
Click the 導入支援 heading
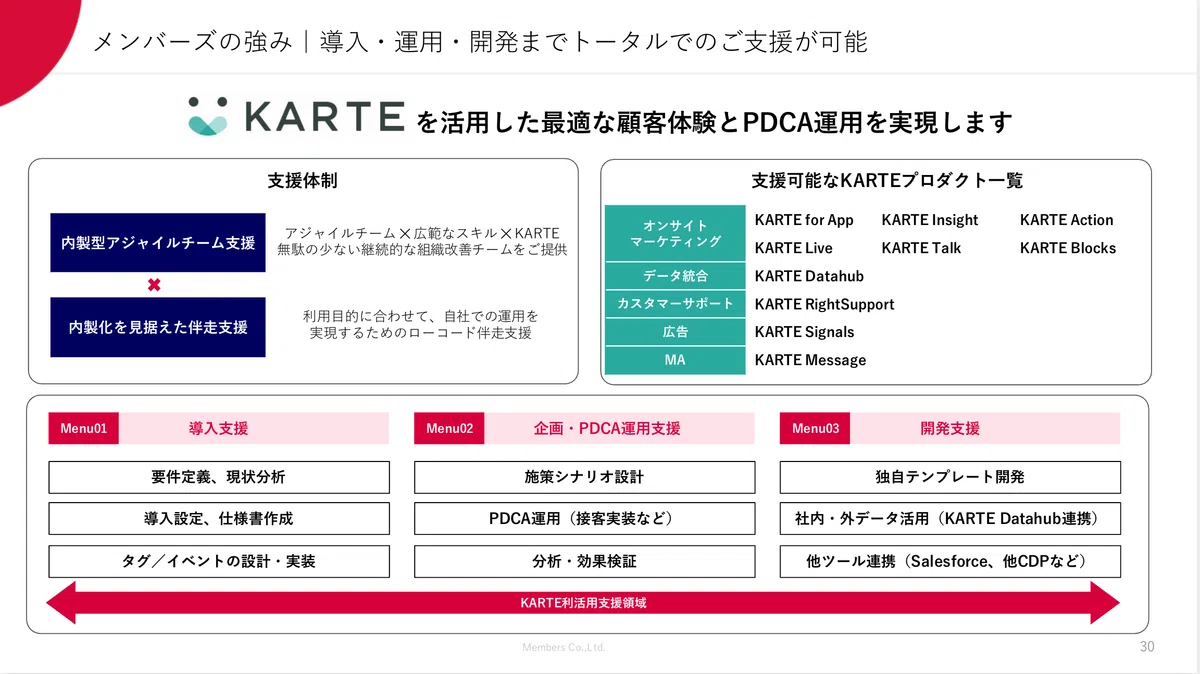coord(218,429)
